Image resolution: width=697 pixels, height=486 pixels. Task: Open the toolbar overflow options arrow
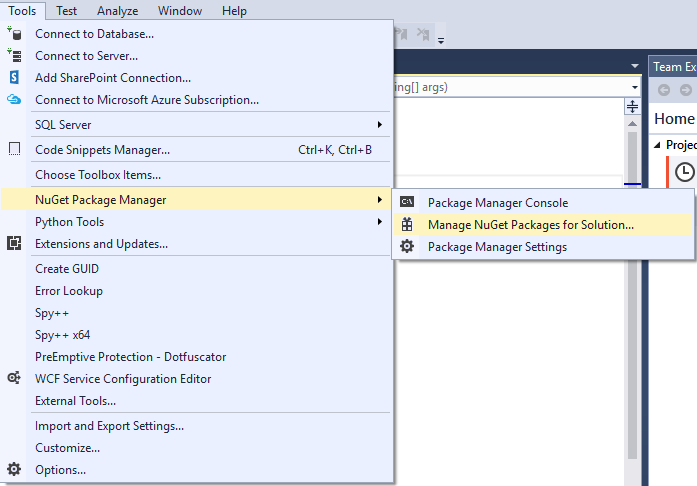[x=441, y=41]
